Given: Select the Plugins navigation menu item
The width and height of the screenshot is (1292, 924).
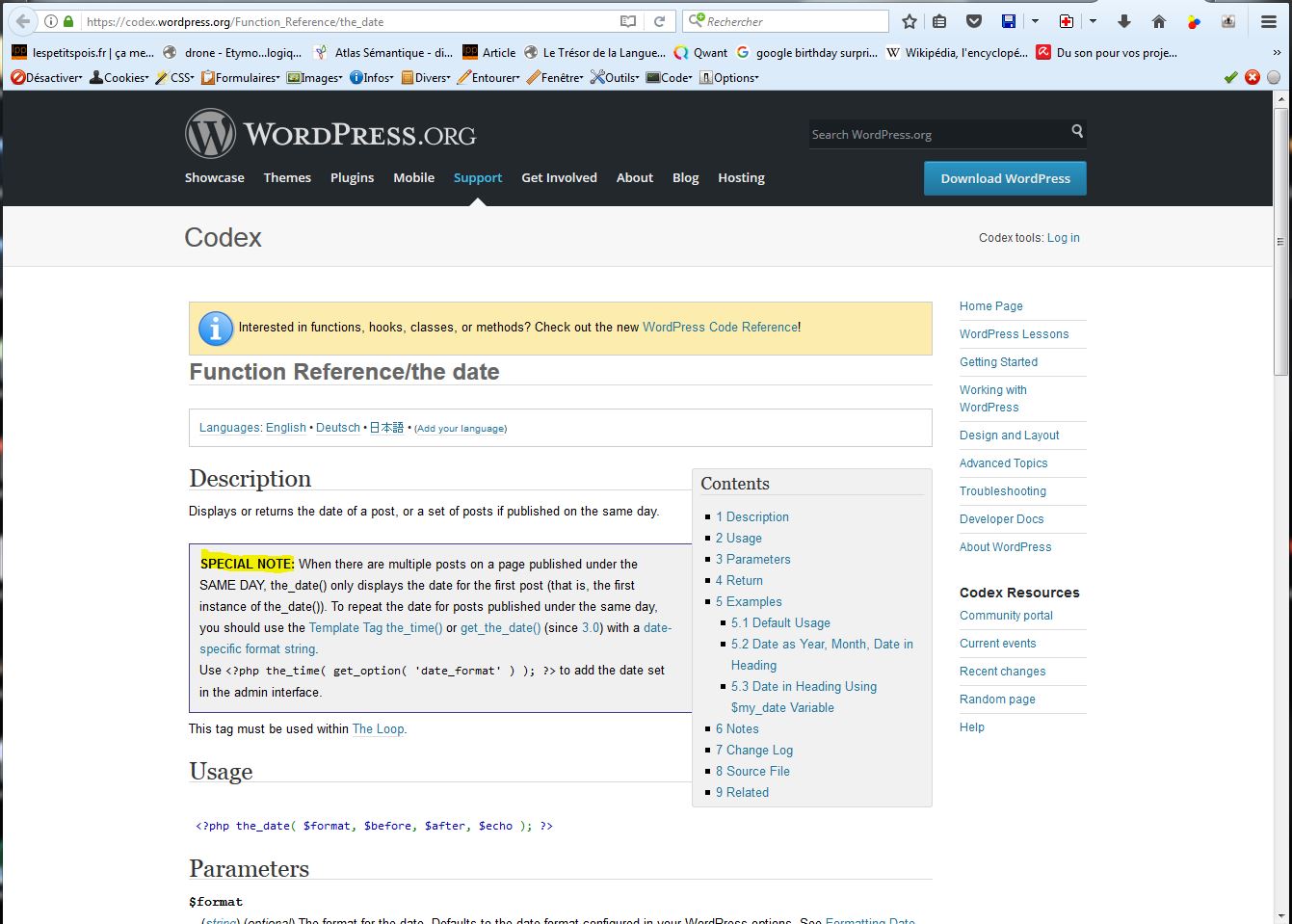Looking at the screenshot, I should 352,178.
